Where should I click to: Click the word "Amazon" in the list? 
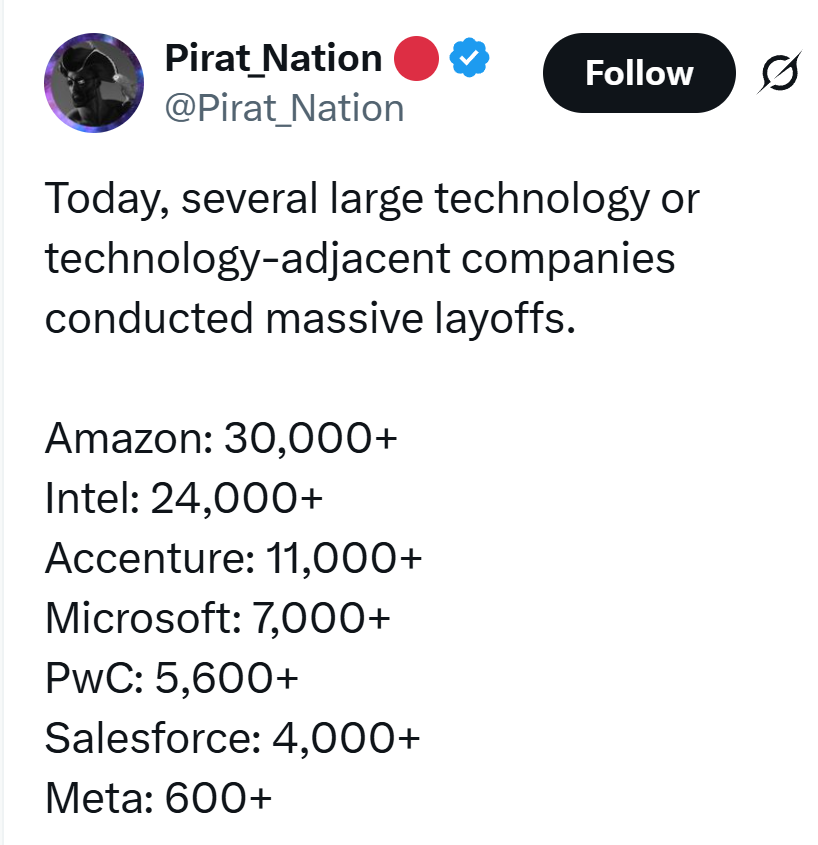[124, 438]
